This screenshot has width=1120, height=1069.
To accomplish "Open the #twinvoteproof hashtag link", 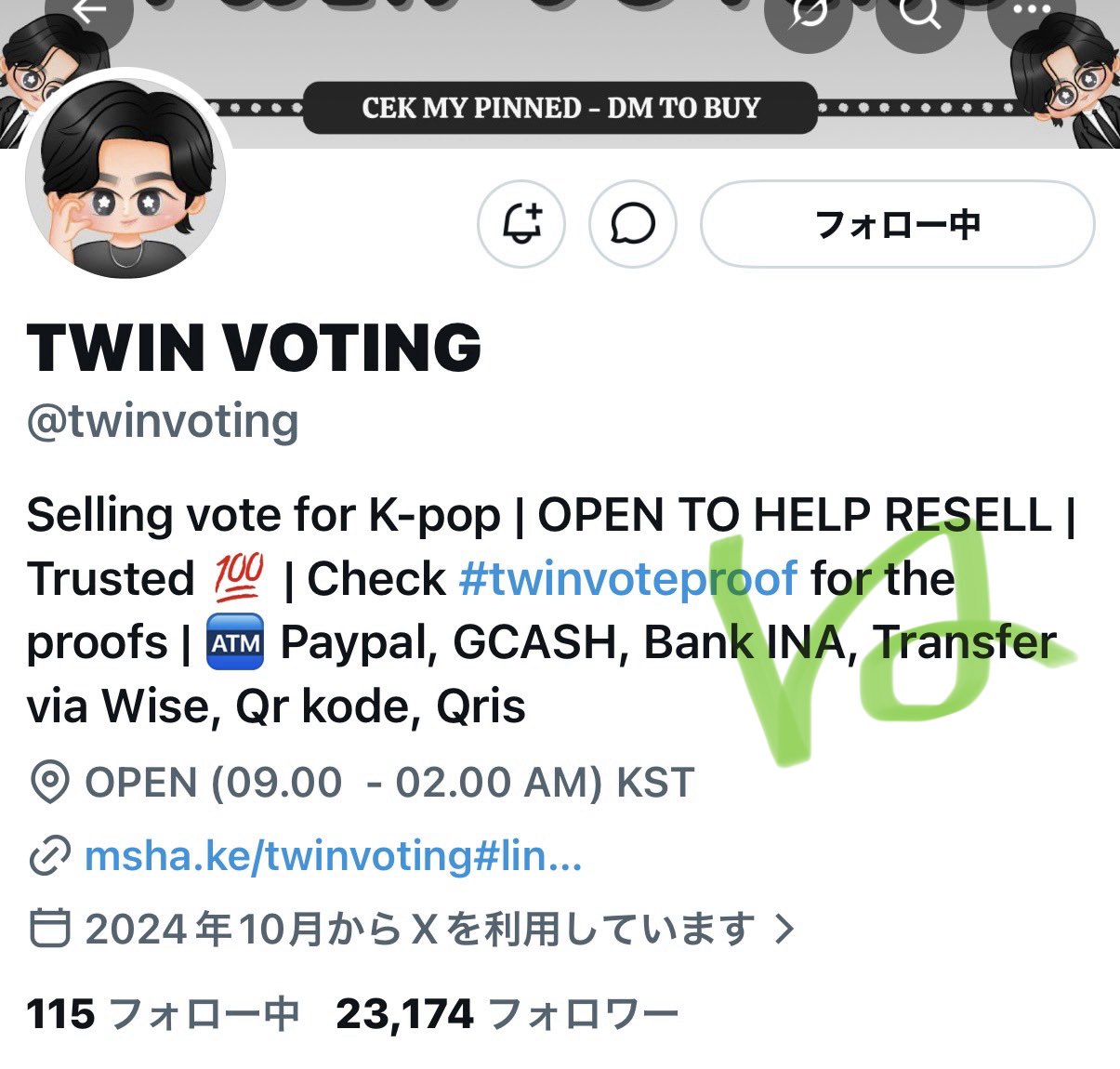I will pyautogui.click(x=628, y=579).
